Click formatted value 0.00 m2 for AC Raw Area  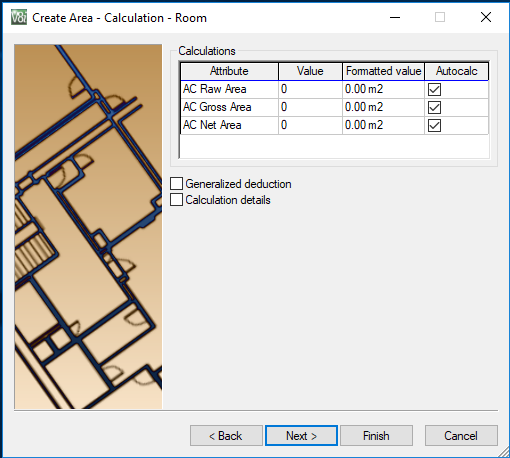tap(384, 89)
